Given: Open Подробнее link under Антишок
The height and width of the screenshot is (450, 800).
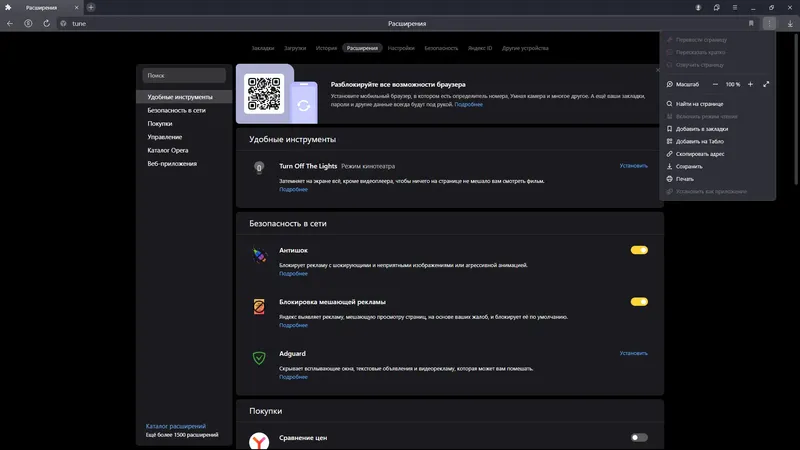Looking at the screenshot, I should (293, 273).
